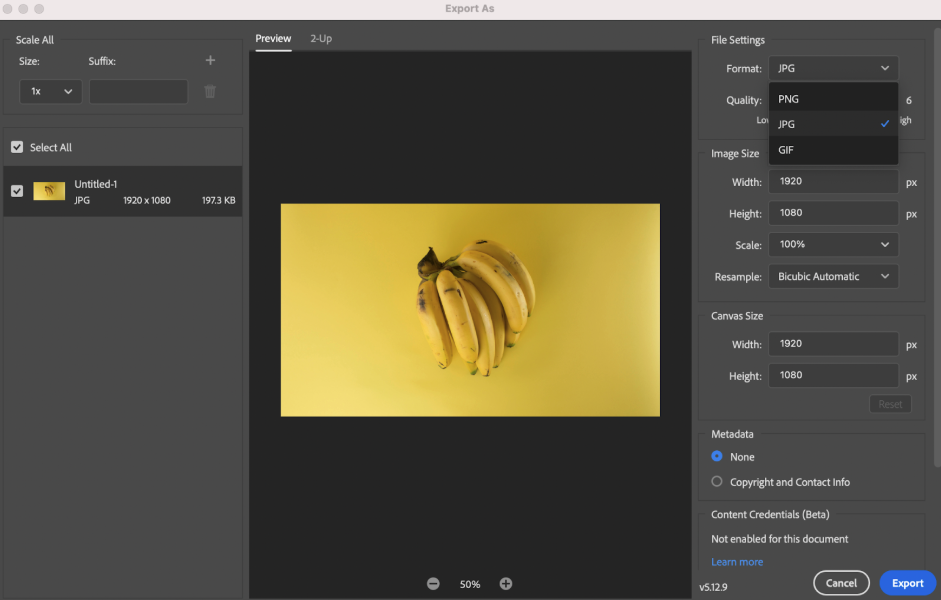Click the 197.3 KB file size text
941x600 pixels.
pyautogui.click(x=218, y=200)
